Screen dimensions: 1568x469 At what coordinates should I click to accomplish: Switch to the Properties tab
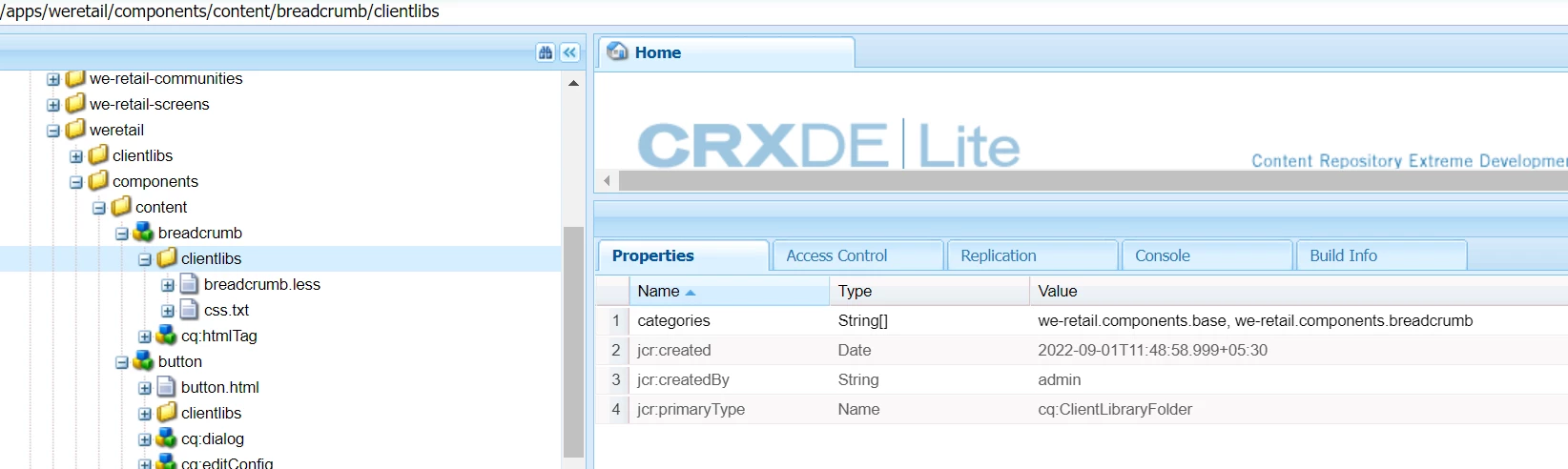pyautogui.click(x=684, y=255)
